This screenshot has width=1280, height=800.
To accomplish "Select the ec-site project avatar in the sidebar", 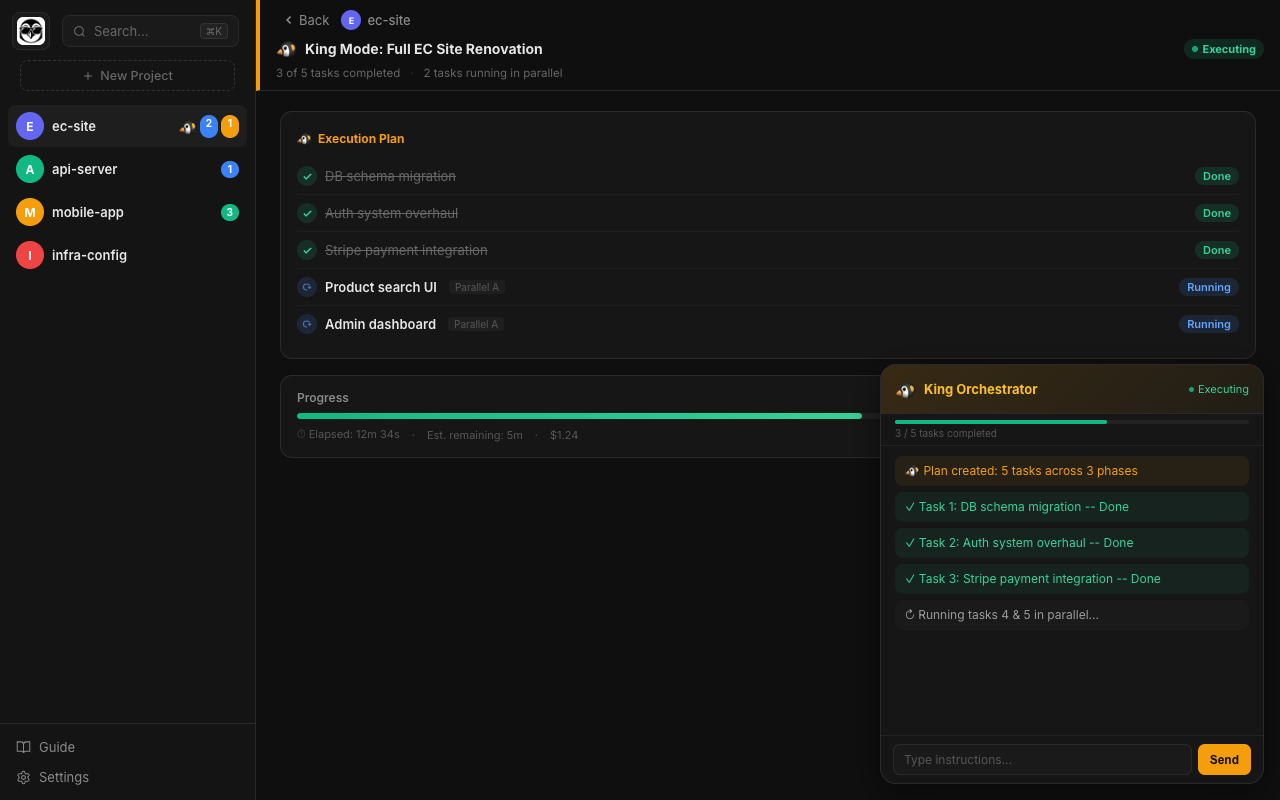I will 29,126.
